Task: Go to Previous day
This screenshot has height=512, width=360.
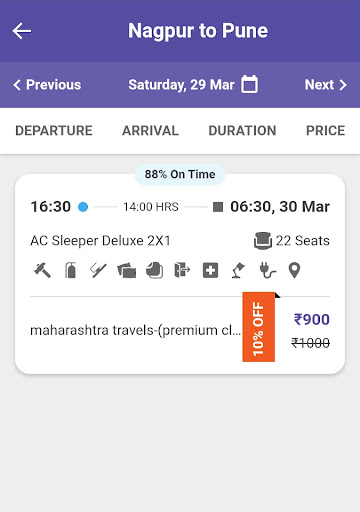Action: click(x=47, y=85)
